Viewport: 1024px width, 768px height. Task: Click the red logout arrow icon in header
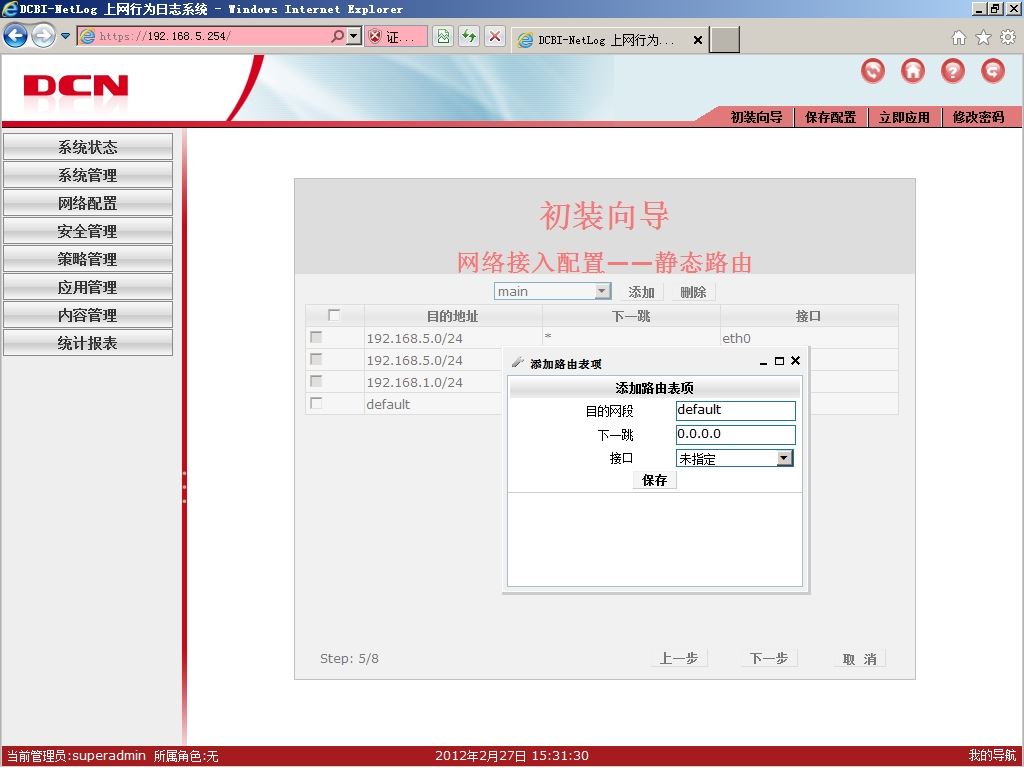point(993,71)
